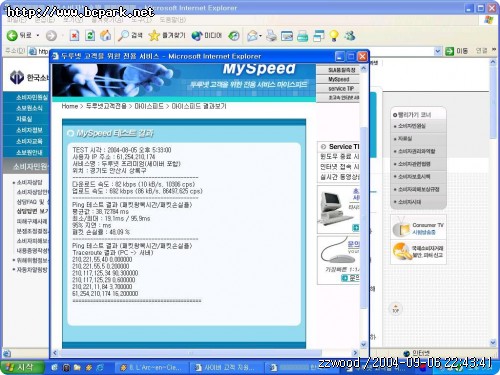The image size is (500, 375).
Task: Click the yellow light bulb toolbar icon
Action: 334,35
